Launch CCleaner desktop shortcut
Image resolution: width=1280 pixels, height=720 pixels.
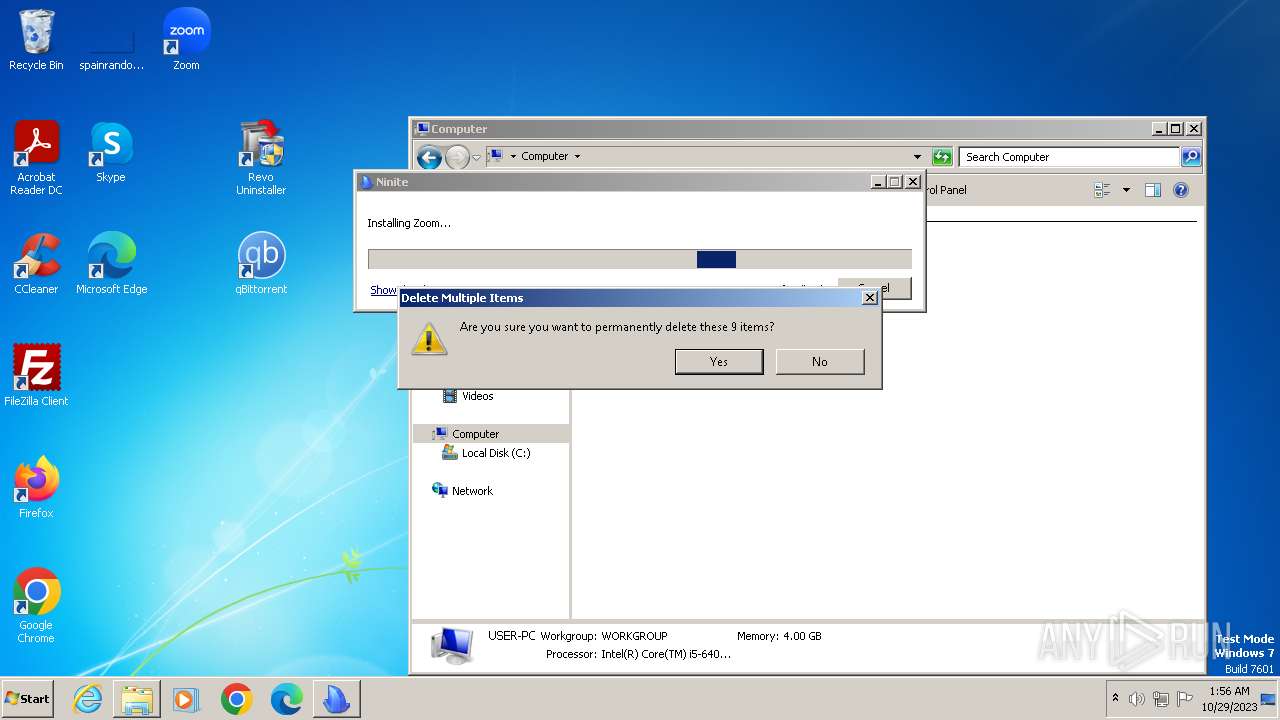pyautogui.click(x=36, y=264)
